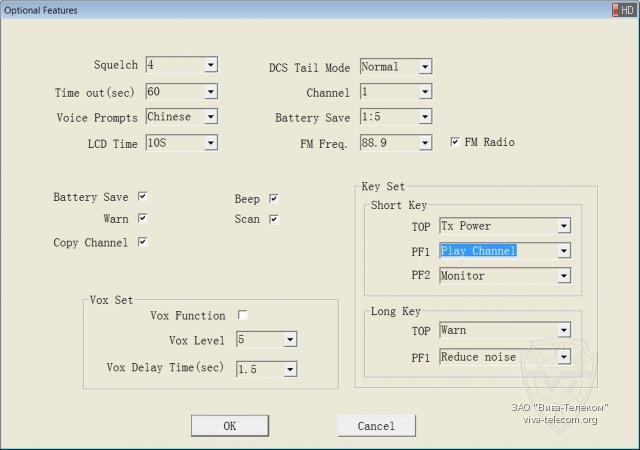The width and height of the screenshot is (640, 450).
Task: Expand the LCD Time dropdown
Action: (x=210, y=143)
